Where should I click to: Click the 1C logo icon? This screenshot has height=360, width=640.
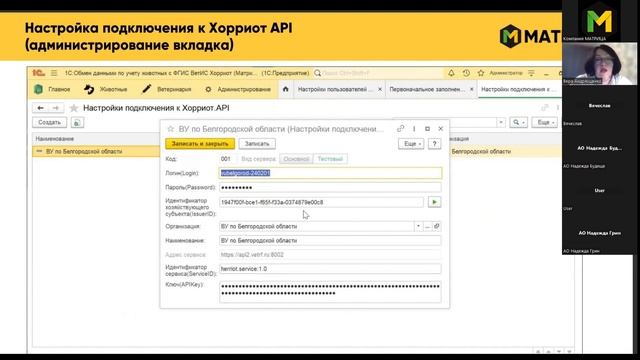(x=39, y=73)
